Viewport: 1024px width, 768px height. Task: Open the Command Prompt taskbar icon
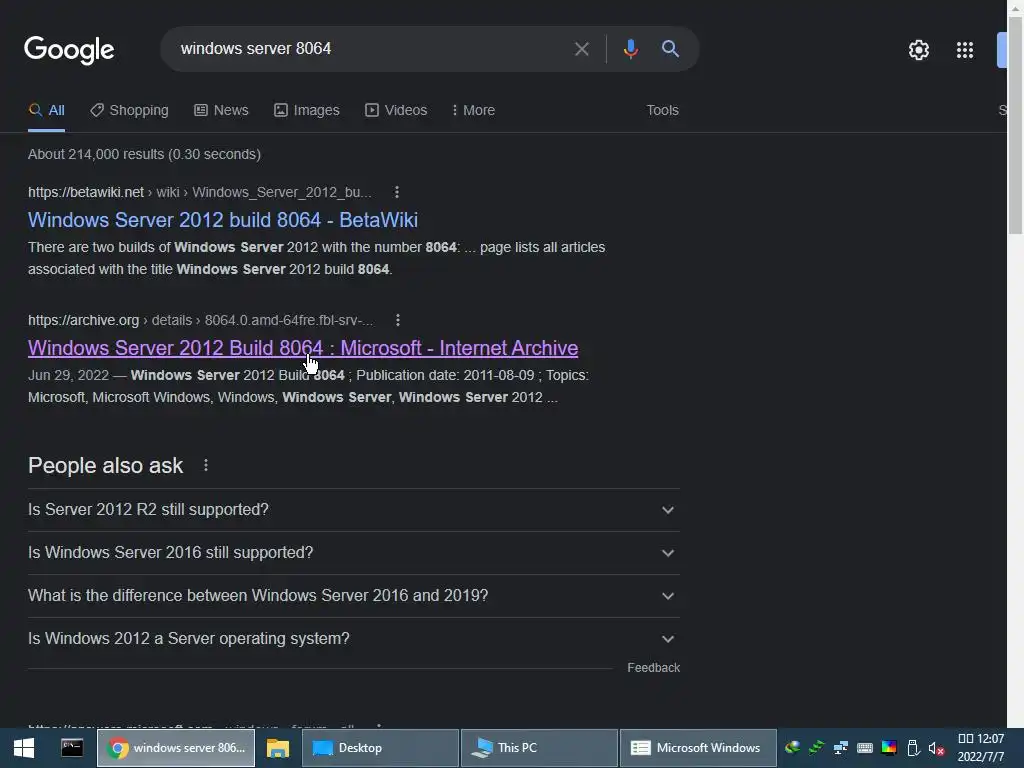(x=72, y=748)
